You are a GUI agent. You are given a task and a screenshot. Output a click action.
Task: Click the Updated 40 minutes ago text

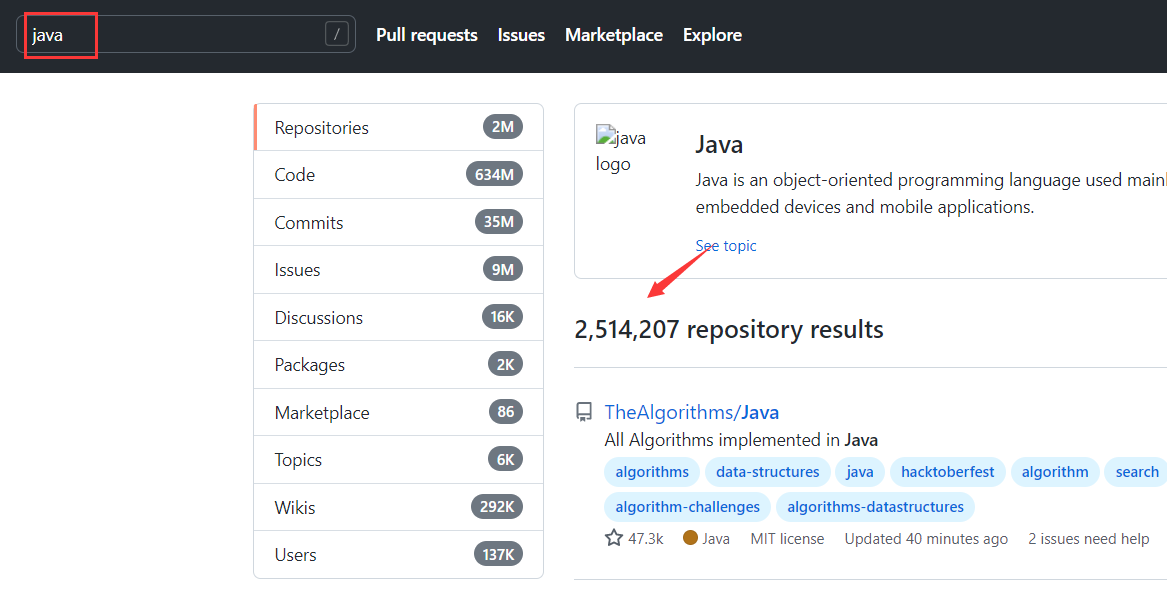click(926, 538)
